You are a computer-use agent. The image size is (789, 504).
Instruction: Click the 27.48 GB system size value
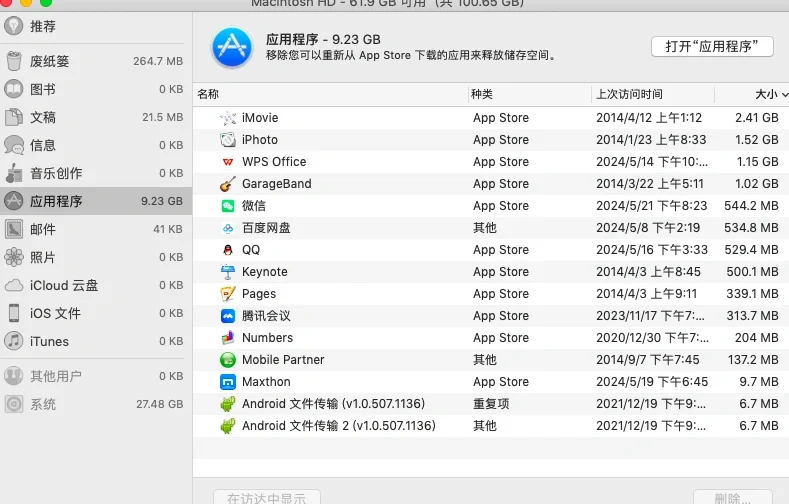[160, 404]
